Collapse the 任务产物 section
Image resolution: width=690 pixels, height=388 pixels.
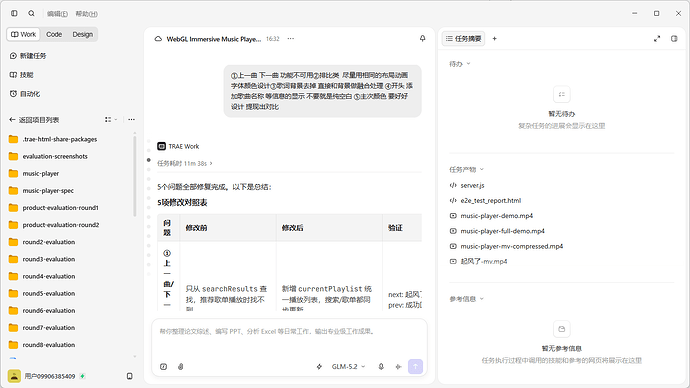466,169
